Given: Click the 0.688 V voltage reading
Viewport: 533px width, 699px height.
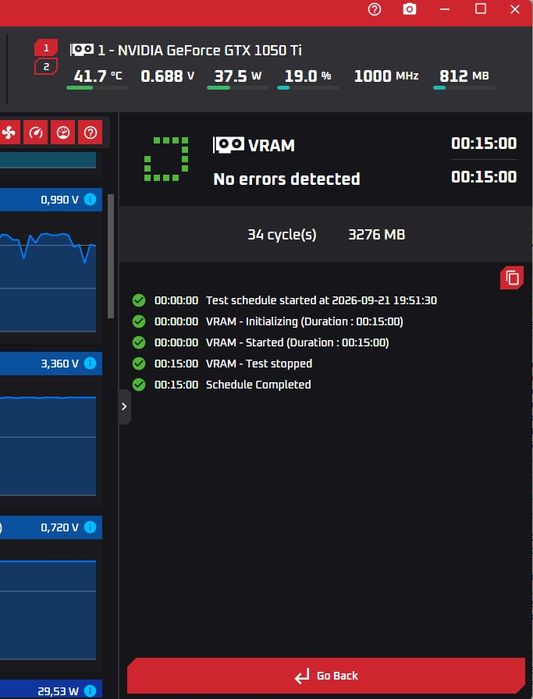Looking at the screenshot, I should [x=168, y=76].
